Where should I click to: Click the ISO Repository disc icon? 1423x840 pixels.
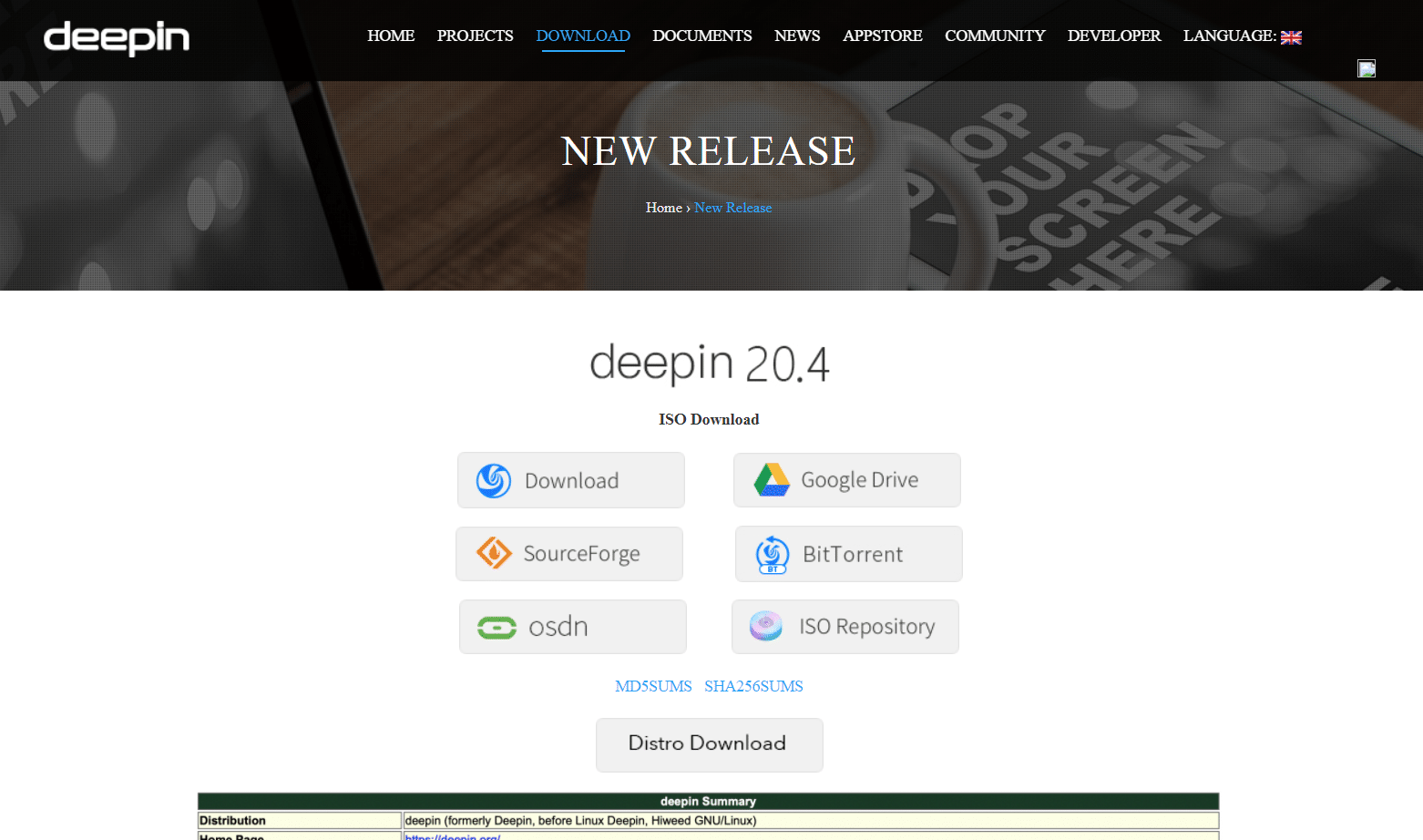[766, 626]
